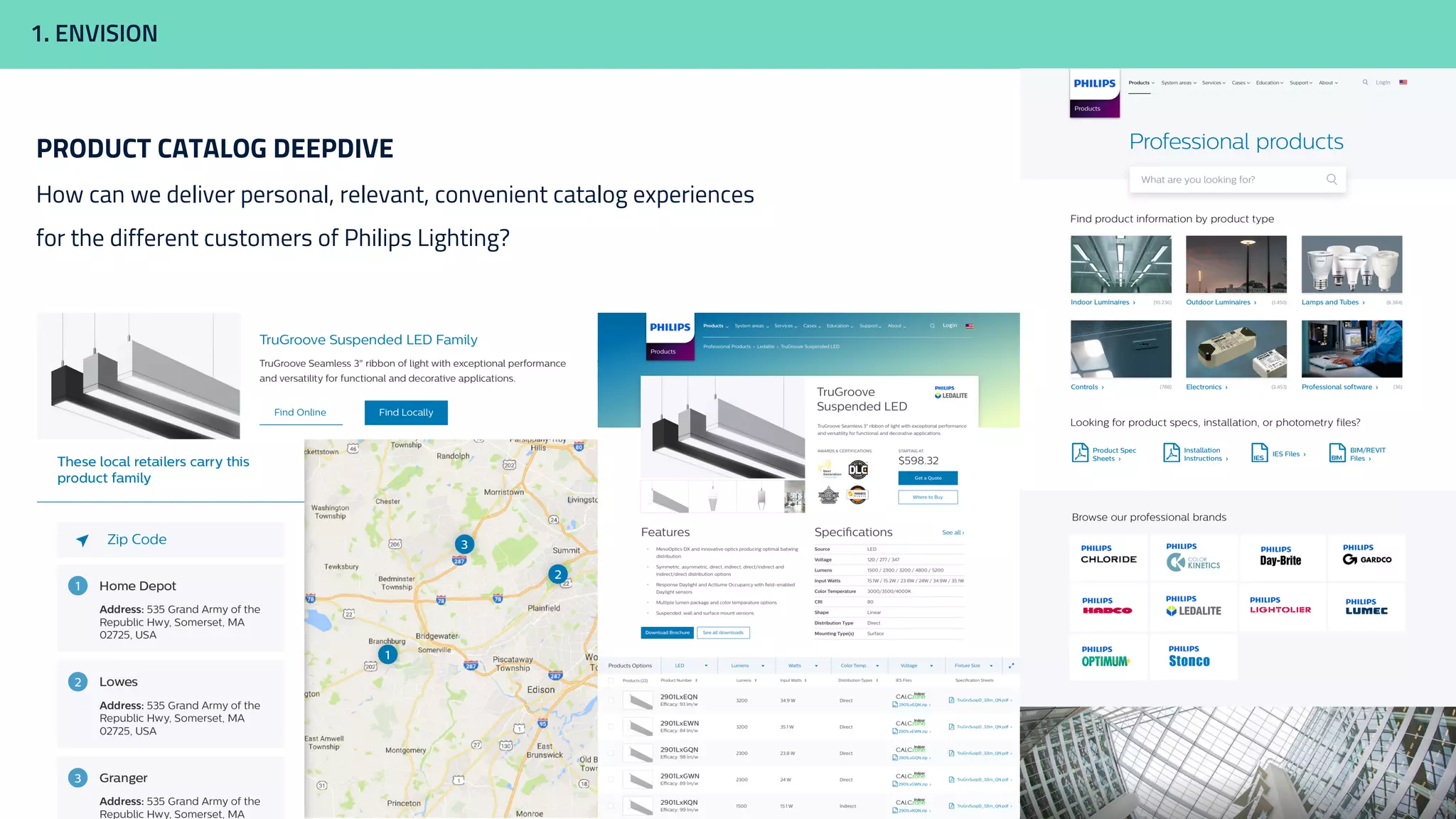This screenshot has height=819, width=1456.
Task: Open the Voltage filter dropdown
Action: tap(916, 666)
